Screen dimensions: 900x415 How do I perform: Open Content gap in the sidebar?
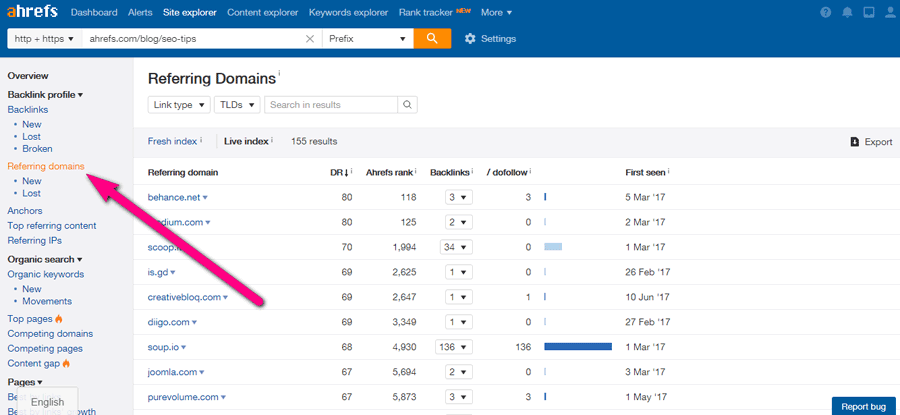[34, 363]
